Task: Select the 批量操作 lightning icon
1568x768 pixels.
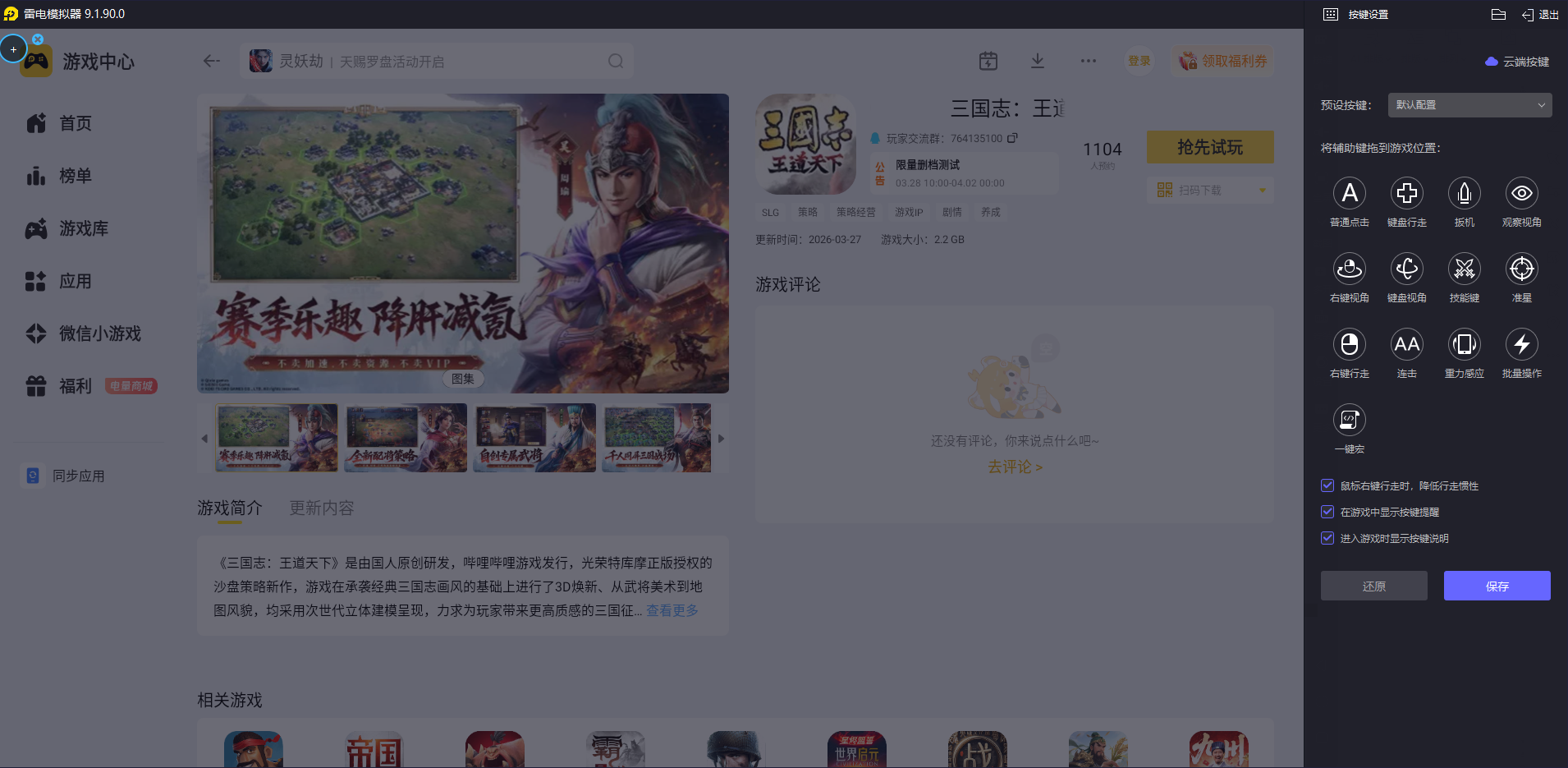Action: pyautogui.click(x=1521, y=344)
